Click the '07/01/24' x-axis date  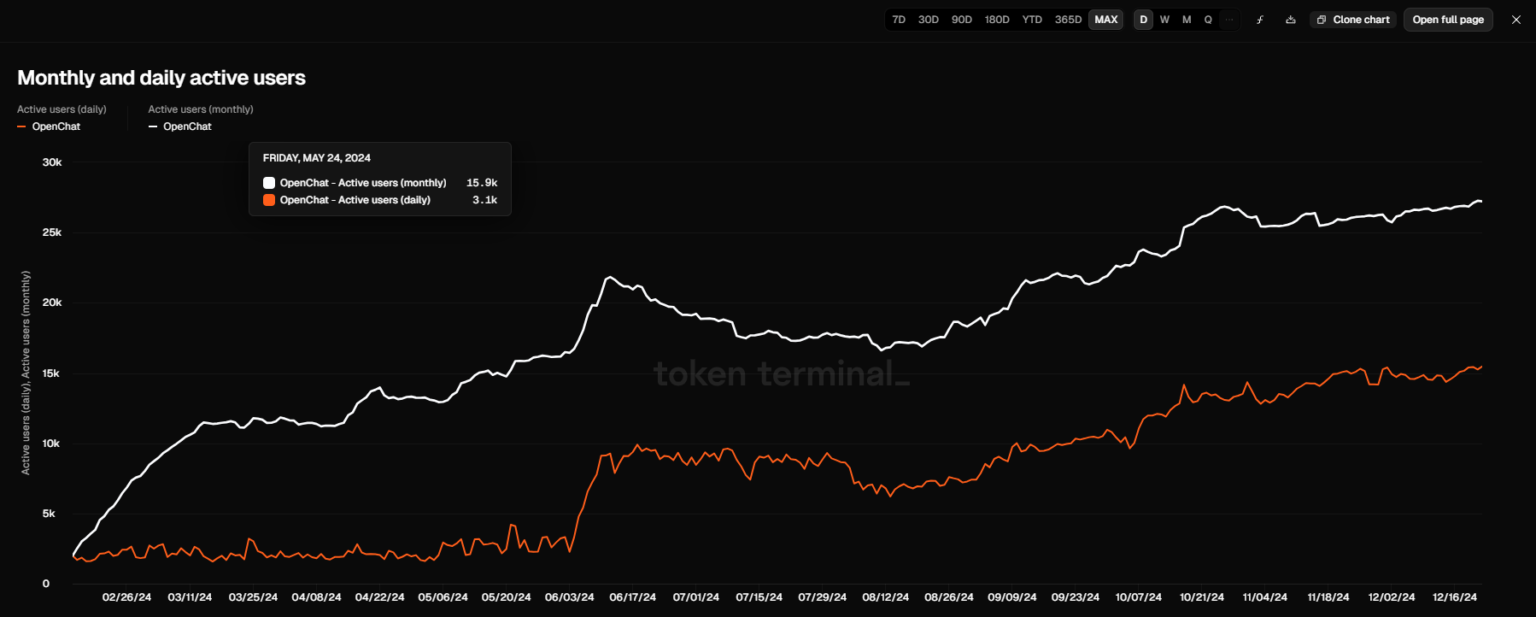tap(696, 597)
